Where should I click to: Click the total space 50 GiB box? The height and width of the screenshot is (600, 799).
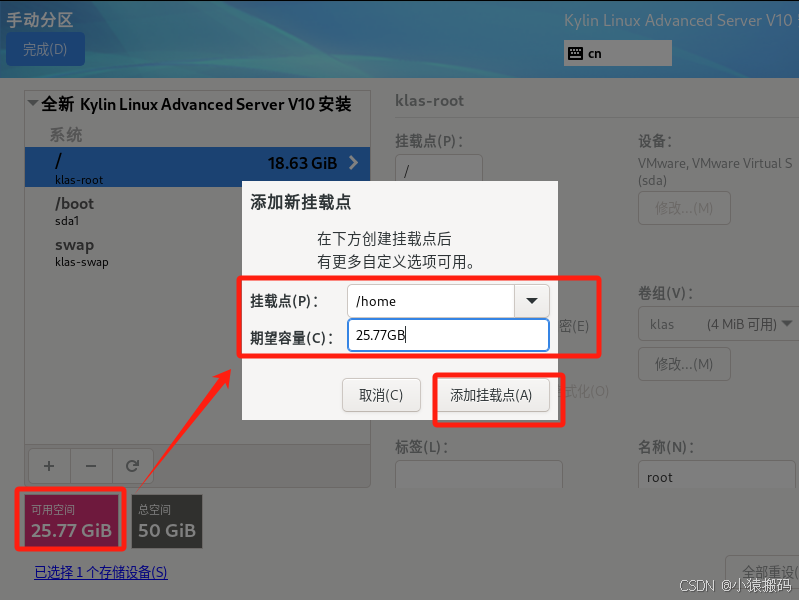167,521
